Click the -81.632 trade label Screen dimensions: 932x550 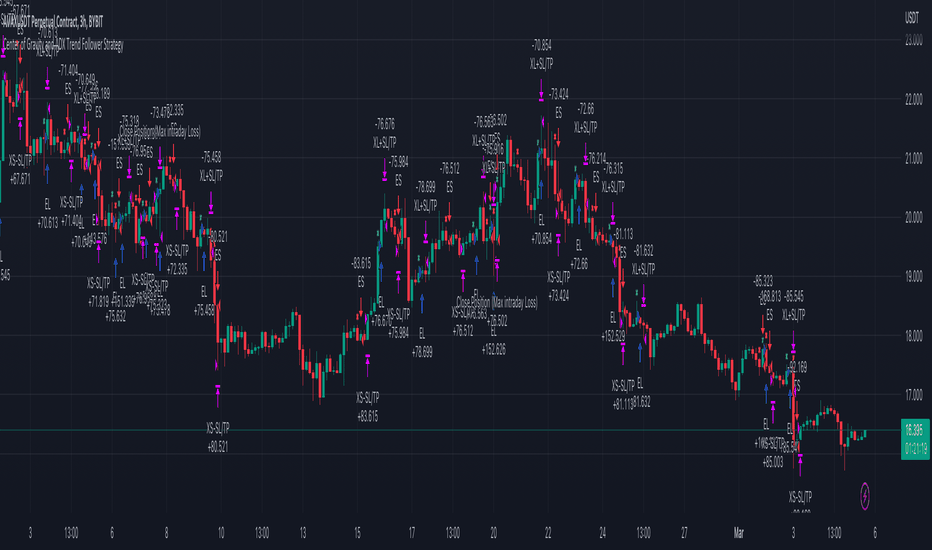[x=643, y=250]
